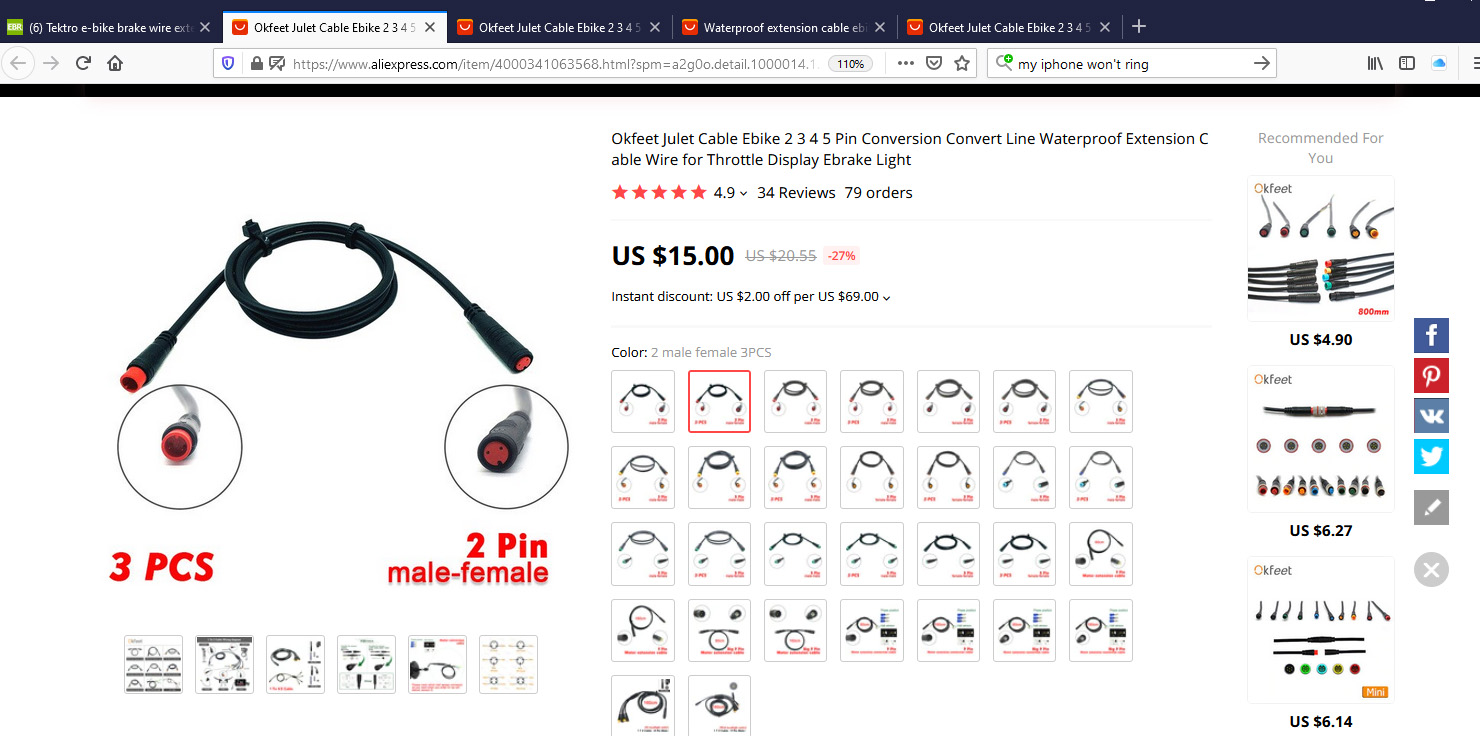
Task: Switch to the Waterproof extension cable tab
Action: [784, 27]
